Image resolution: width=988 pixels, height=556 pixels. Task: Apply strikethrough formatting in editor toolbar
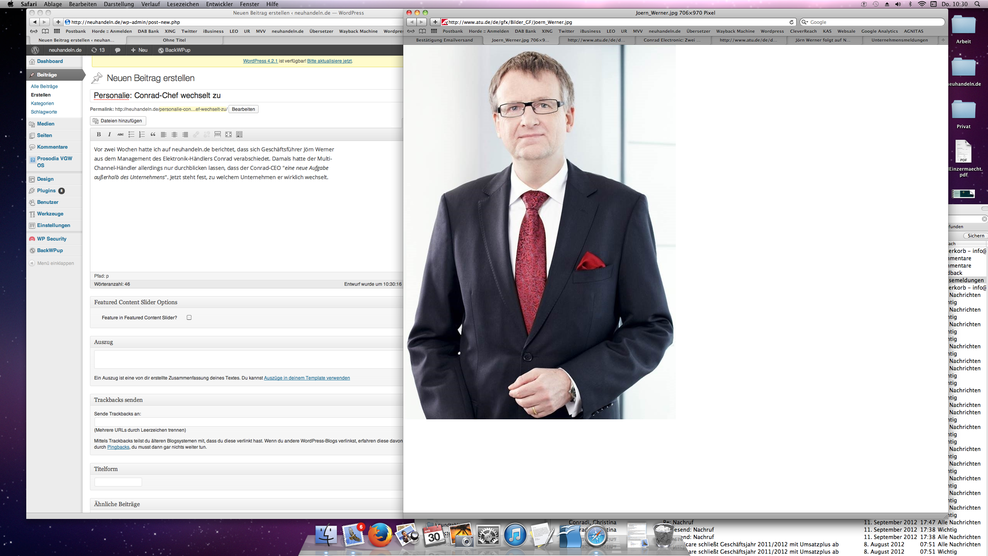[120, 134]
